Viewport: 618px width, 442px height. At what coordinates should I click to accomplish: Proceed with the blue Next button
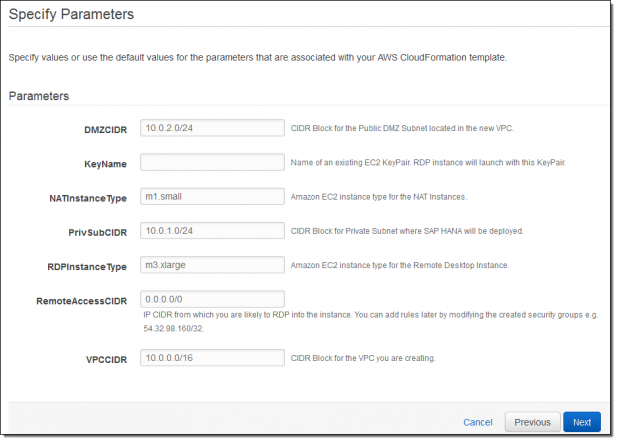(x=582, y=422)
